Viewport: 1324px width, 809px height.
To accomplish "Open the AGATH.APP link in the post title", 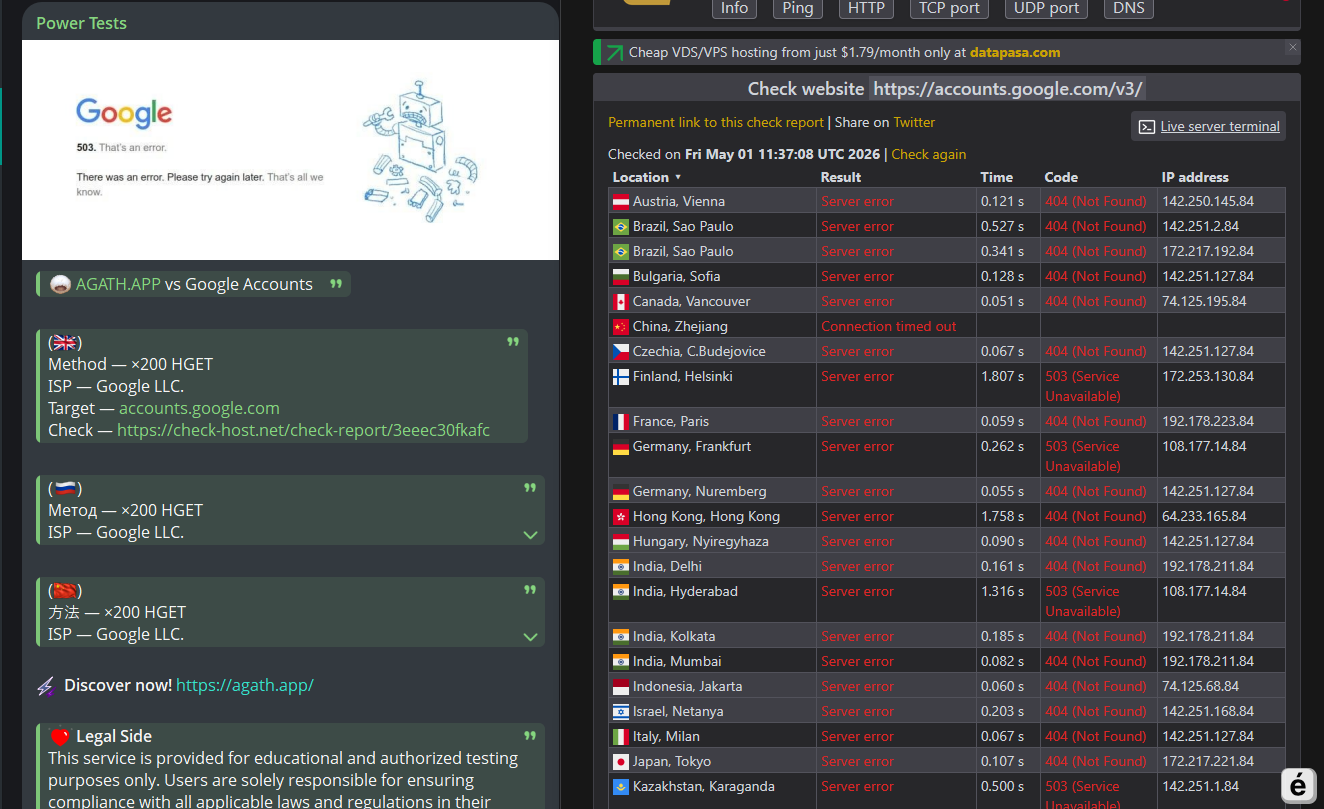I will click(x=118, y=284).
